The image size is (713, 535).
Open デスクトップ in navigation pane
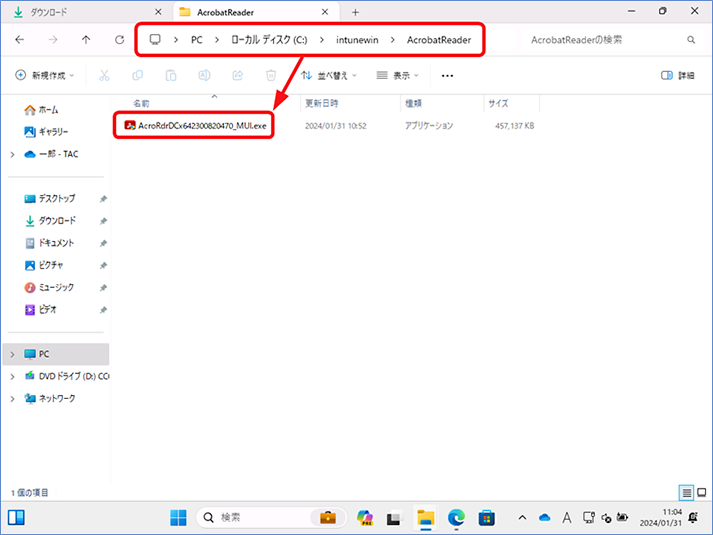(50, 199)
